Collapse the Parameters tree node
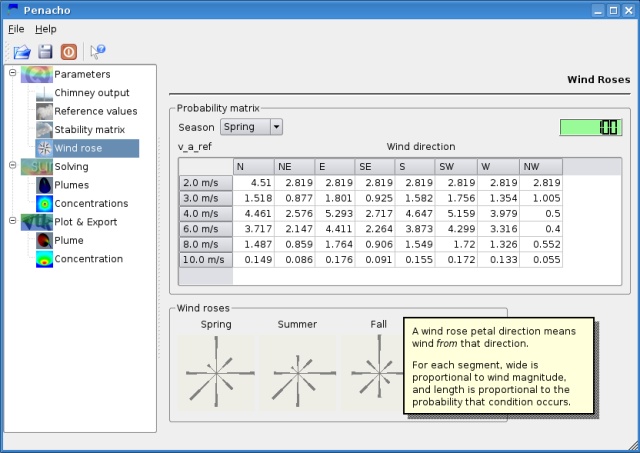 13,73
